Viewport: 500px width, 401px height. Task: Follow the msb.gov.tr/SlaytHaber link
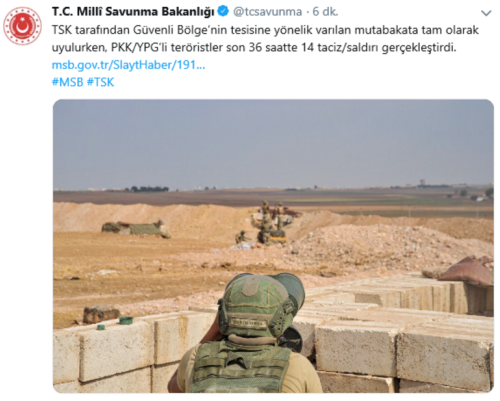(128, 65)
